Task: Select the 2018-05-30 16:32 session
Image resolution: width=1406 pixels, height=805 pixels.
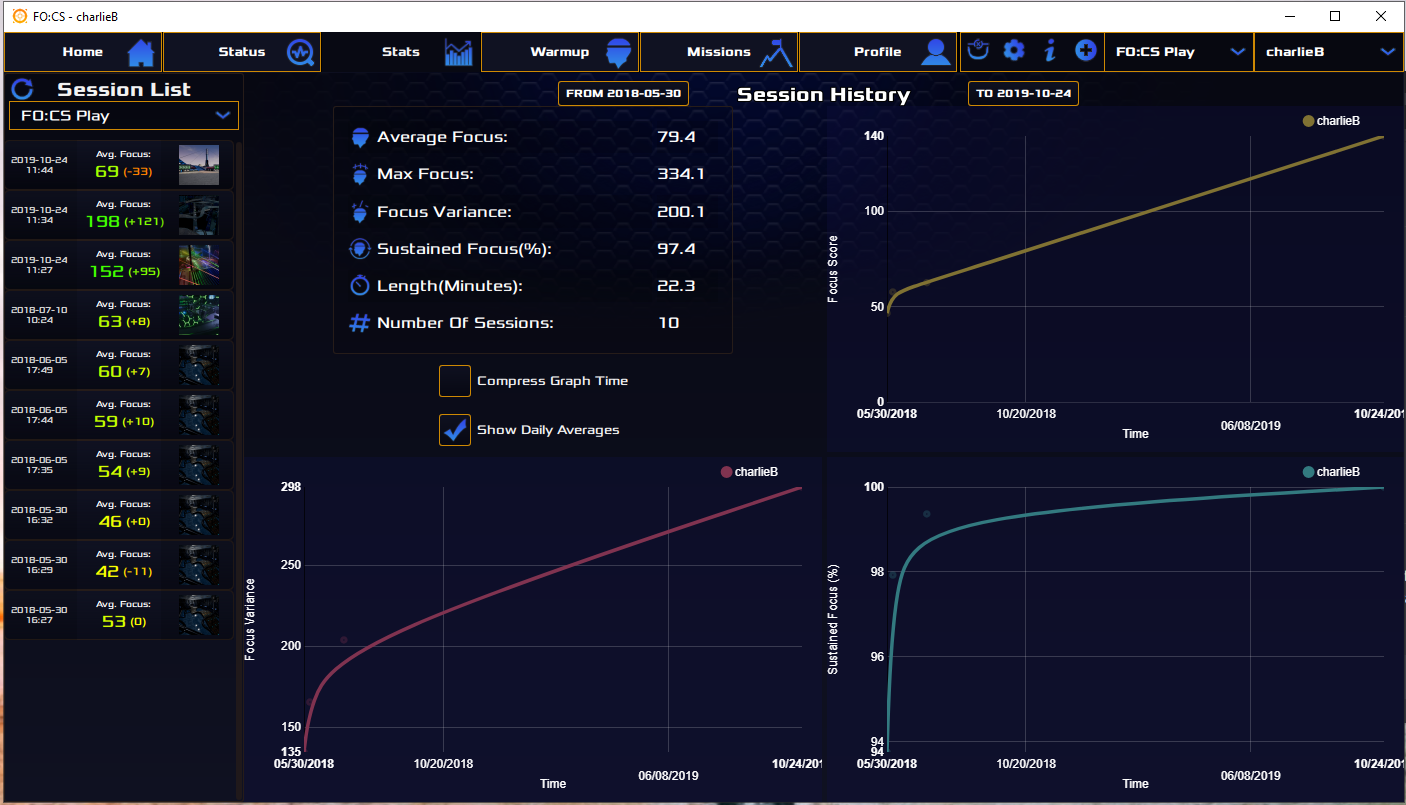Action: (120, 515)
